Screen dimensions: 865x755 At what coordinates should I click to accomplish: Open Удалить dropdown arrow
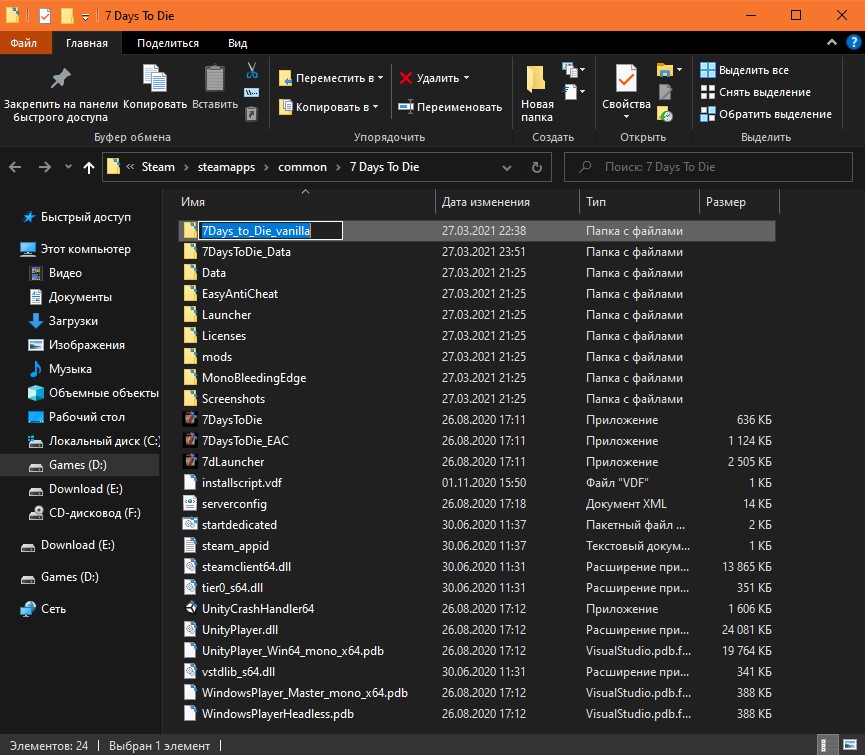[467, 78]
